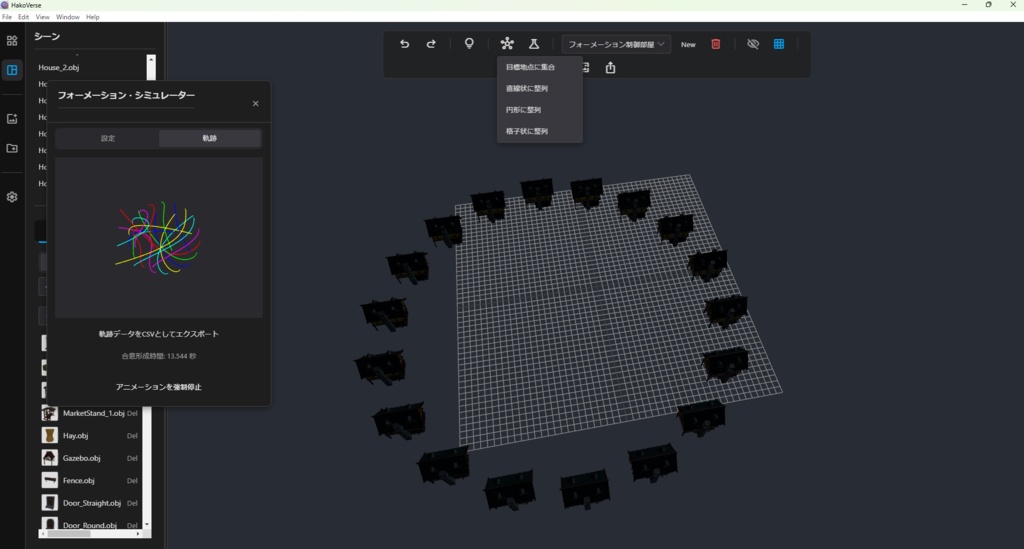Toggle the crossed-eye visibility icon
Viewport: 1024px width, 549px height.
(x=753, y=44)
